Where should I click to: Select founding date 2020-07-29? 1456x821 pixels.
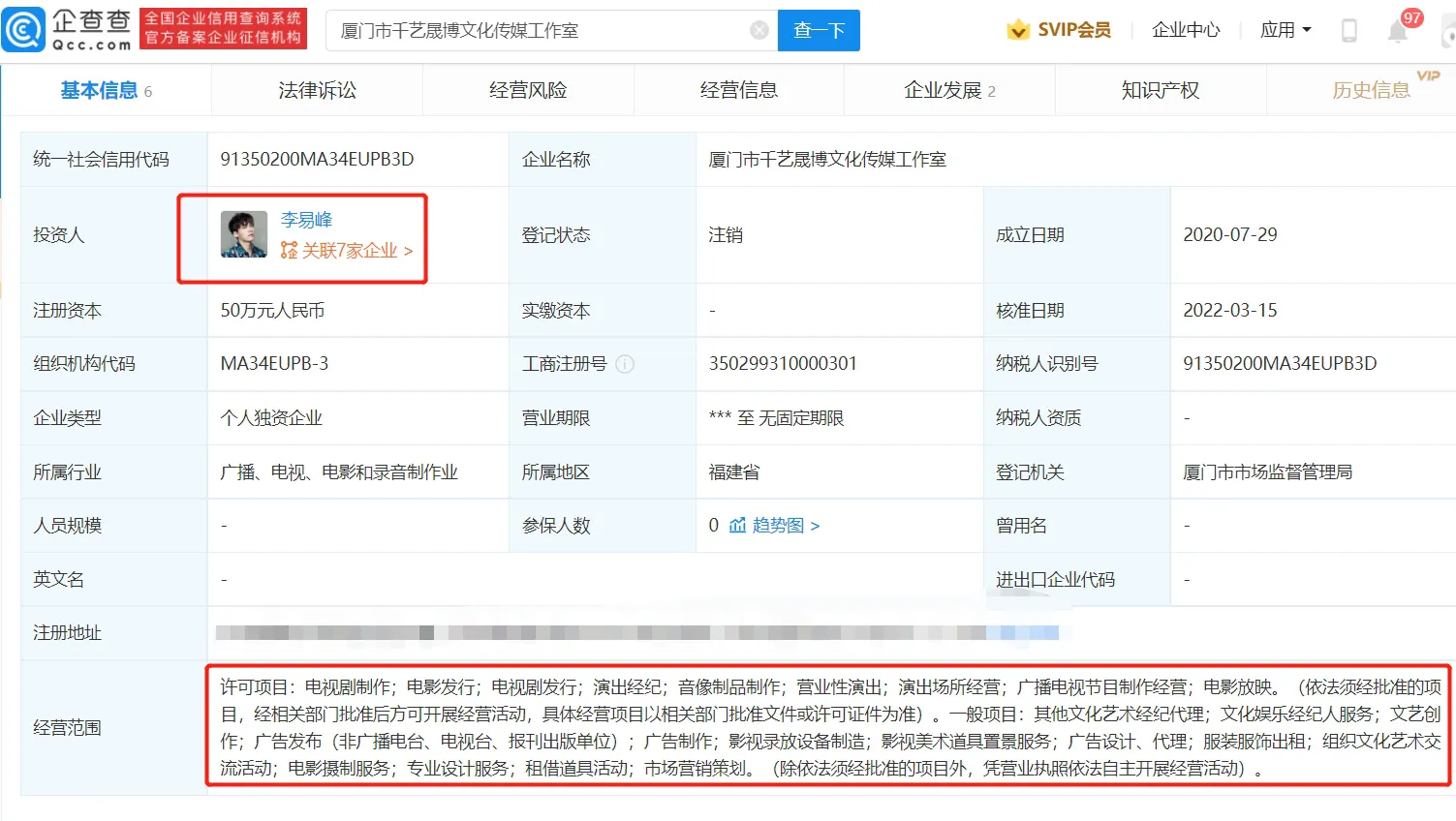point(1230,234)
